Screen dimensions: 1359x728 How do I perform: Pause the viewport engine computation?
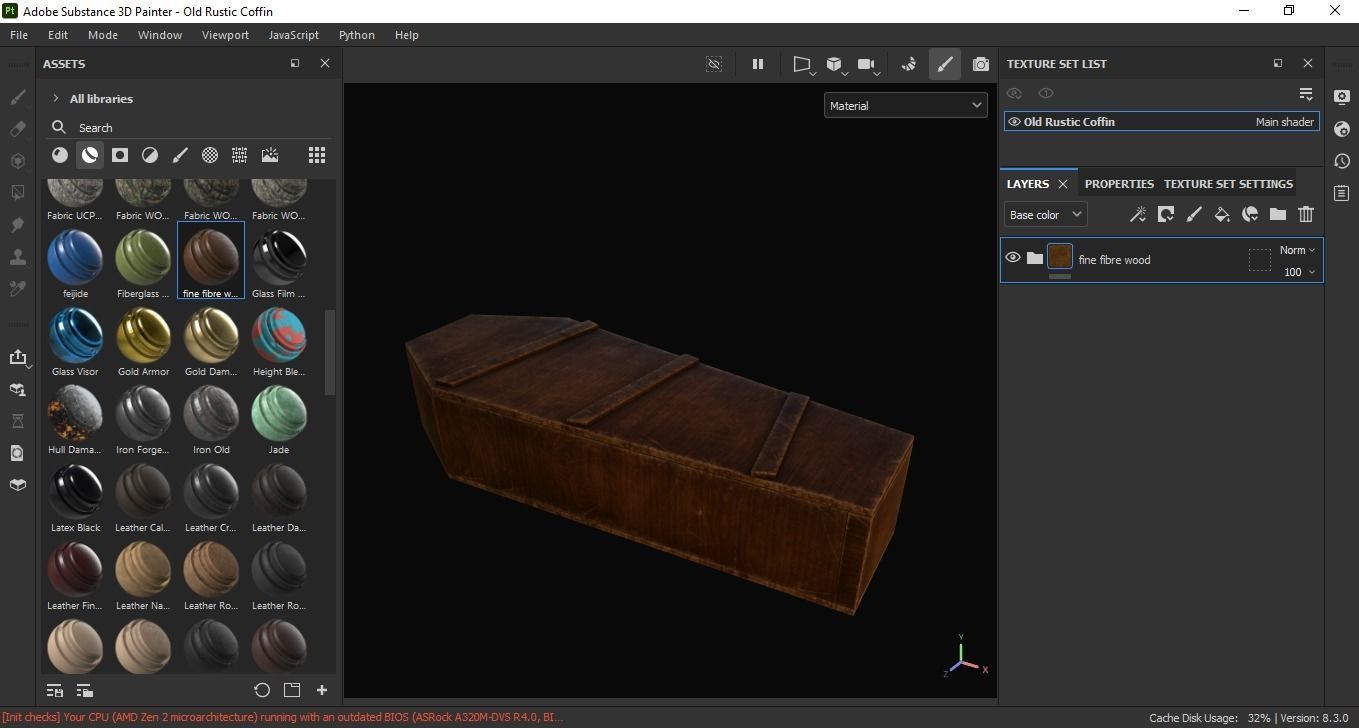[758, 64]
